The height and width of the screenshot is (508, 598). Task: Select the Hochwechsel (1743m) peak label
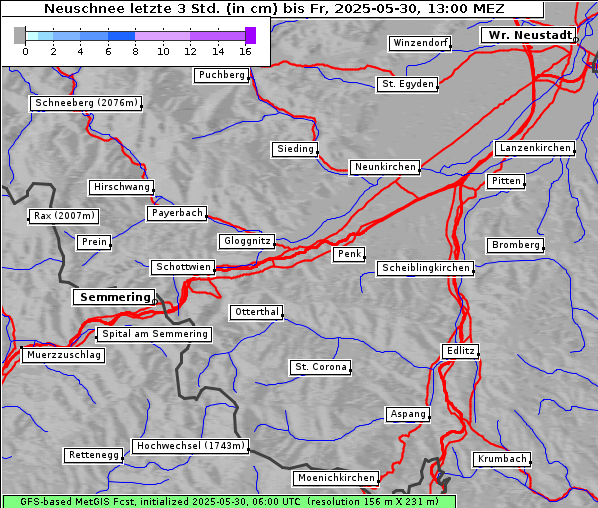click(191, 446)
